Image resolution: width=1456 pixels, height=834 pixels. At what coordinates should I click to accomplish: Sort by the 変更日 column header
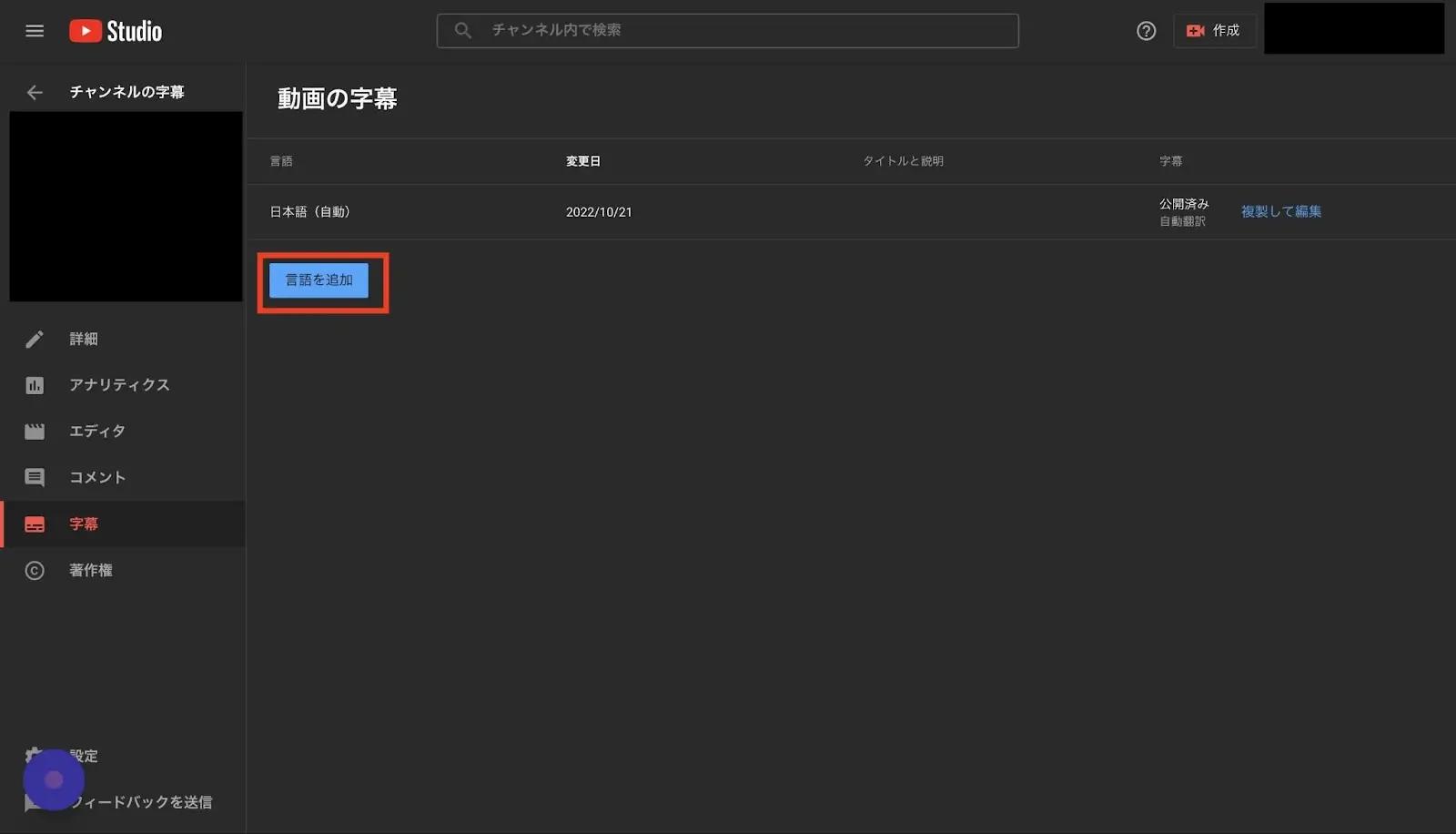point(583,161)
